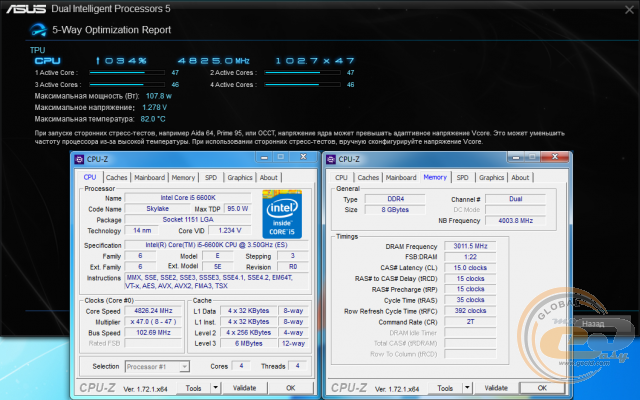The image size is (640, 400).
Task: Click OK in right CPU-Z window
Action: 542,388
